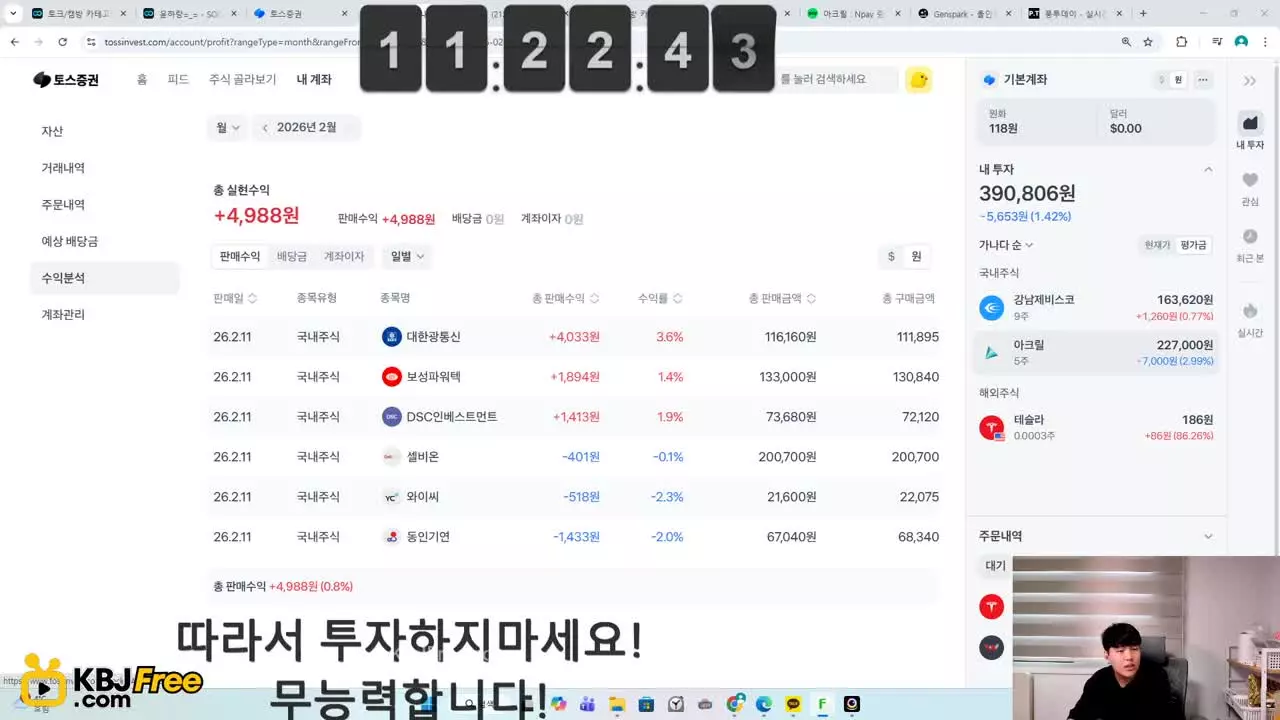1280x720 pixels.
Task: Select 원 in 기본계좌 currency toggle
Action: (1178, 80)
